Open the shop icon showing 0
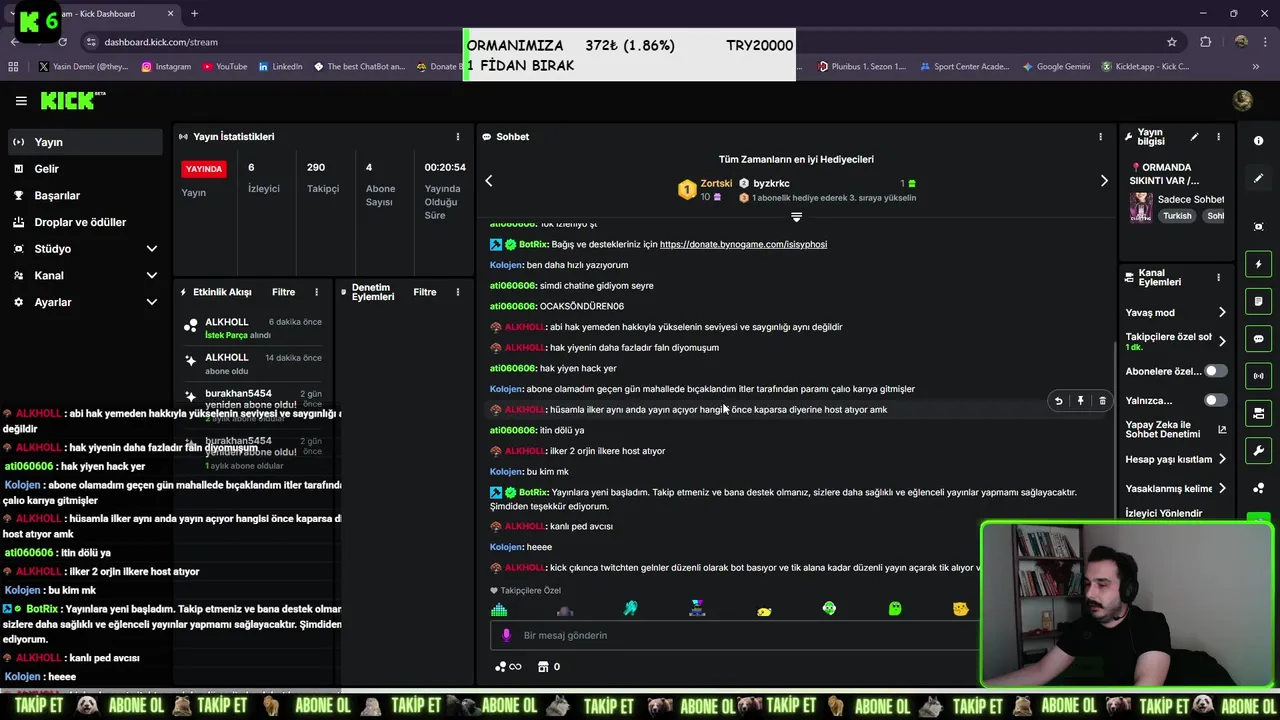Screen dimensions: 1280x720 pos(549,667)
